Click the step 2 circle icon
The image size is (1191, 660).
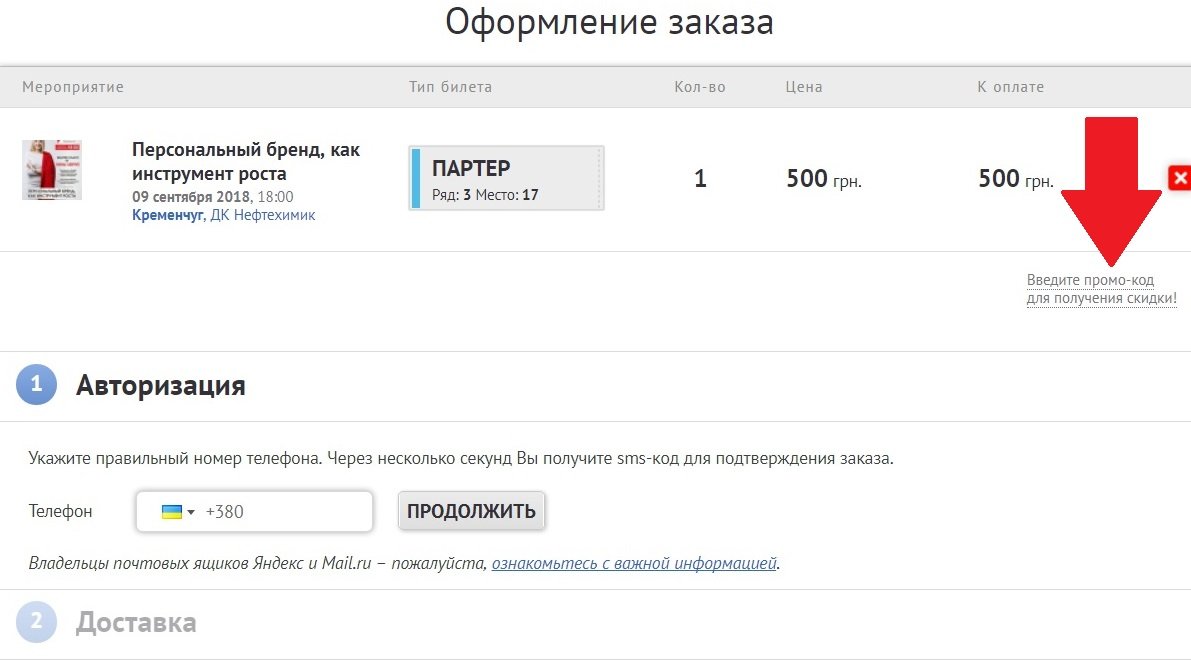(x=37, y=623)
